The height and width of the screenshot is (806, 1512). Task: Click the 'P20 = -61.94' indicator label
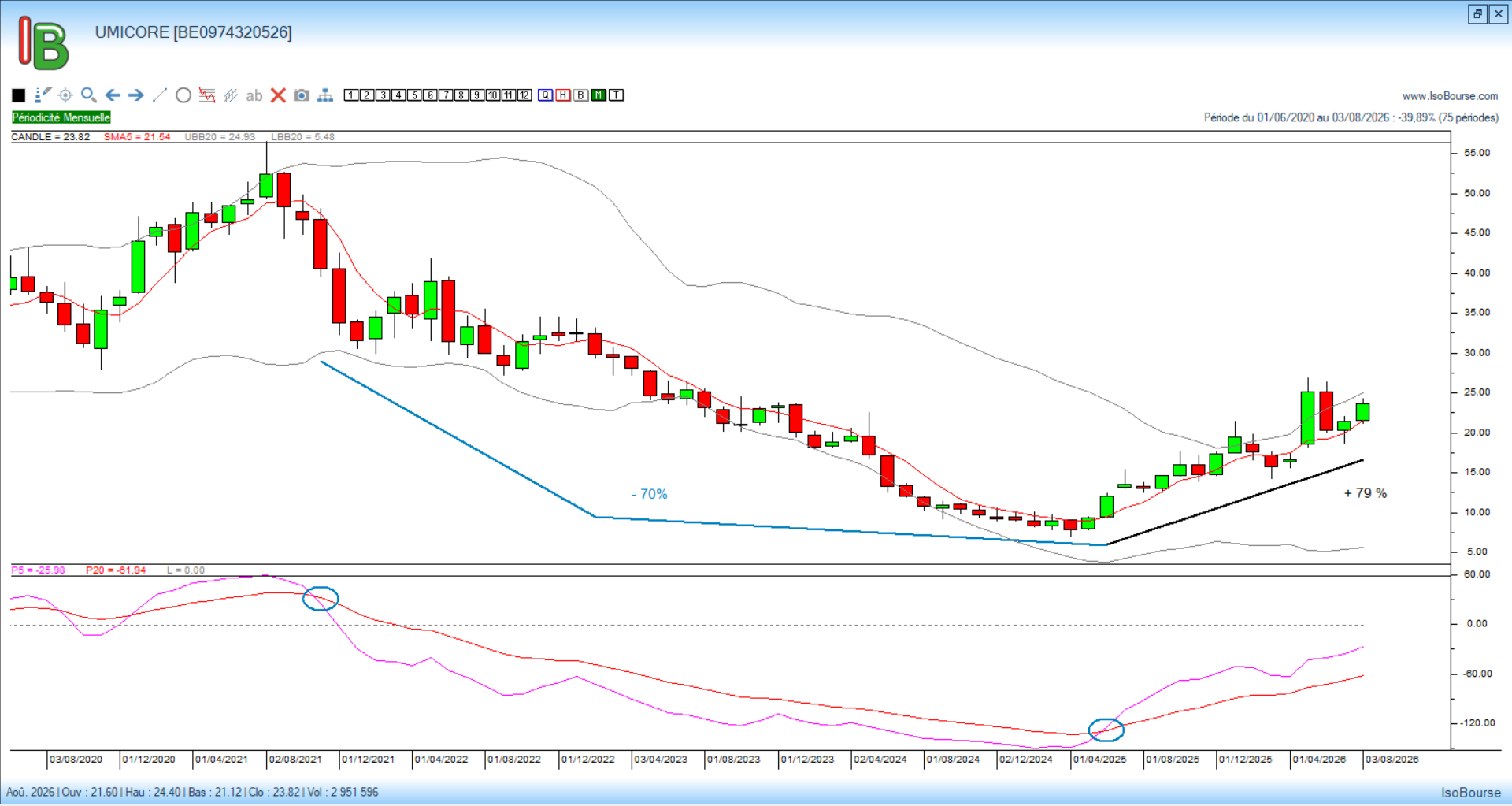click(x=116, y=570)
